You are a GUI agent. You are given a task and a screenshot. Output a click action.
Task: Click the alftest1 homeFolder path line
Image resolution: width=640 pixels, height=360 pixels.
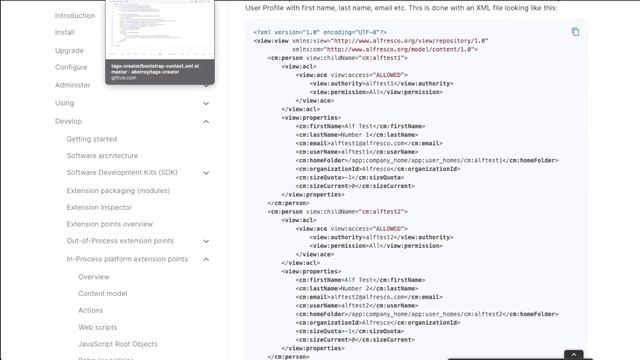pos(427,160)
